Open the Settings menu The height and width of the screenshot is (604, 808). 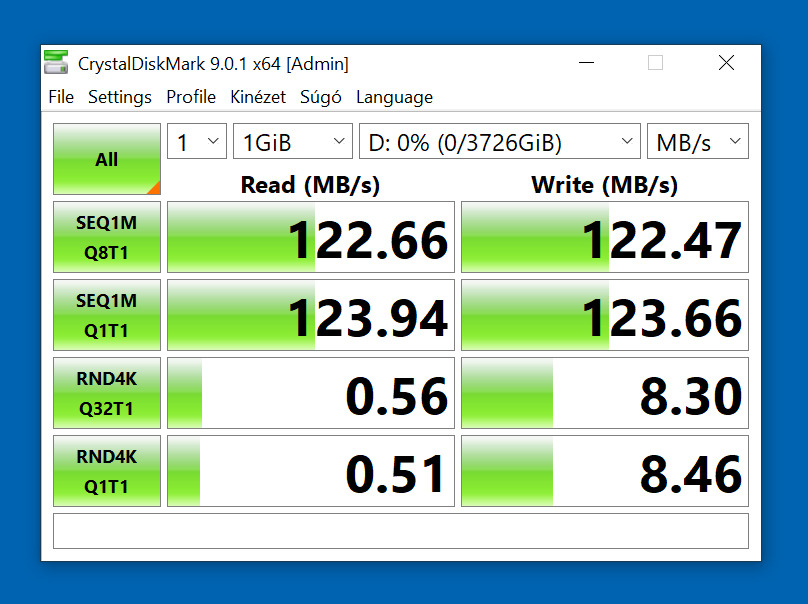click(x=120, y=97)
